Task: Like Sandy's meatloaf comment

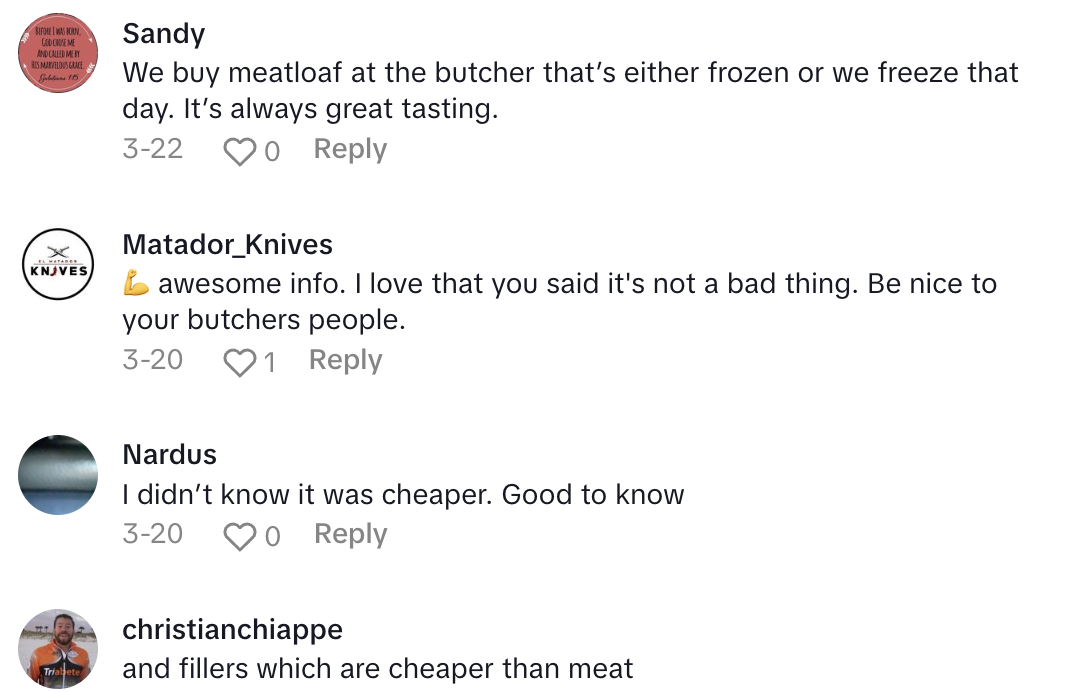Action: pyautogui.click(x=240, y=152)
